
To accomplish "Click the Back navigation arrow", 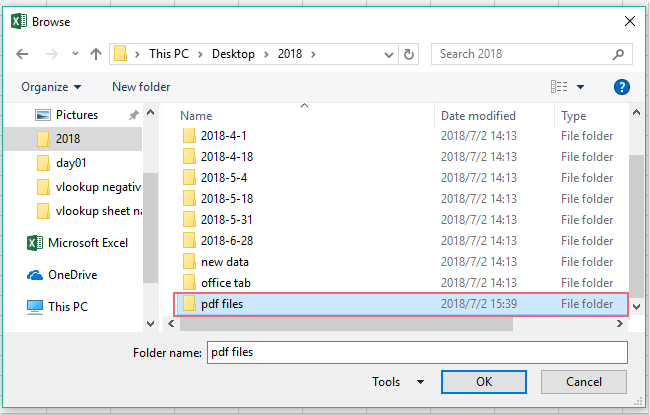I will (x=24, y=53).
